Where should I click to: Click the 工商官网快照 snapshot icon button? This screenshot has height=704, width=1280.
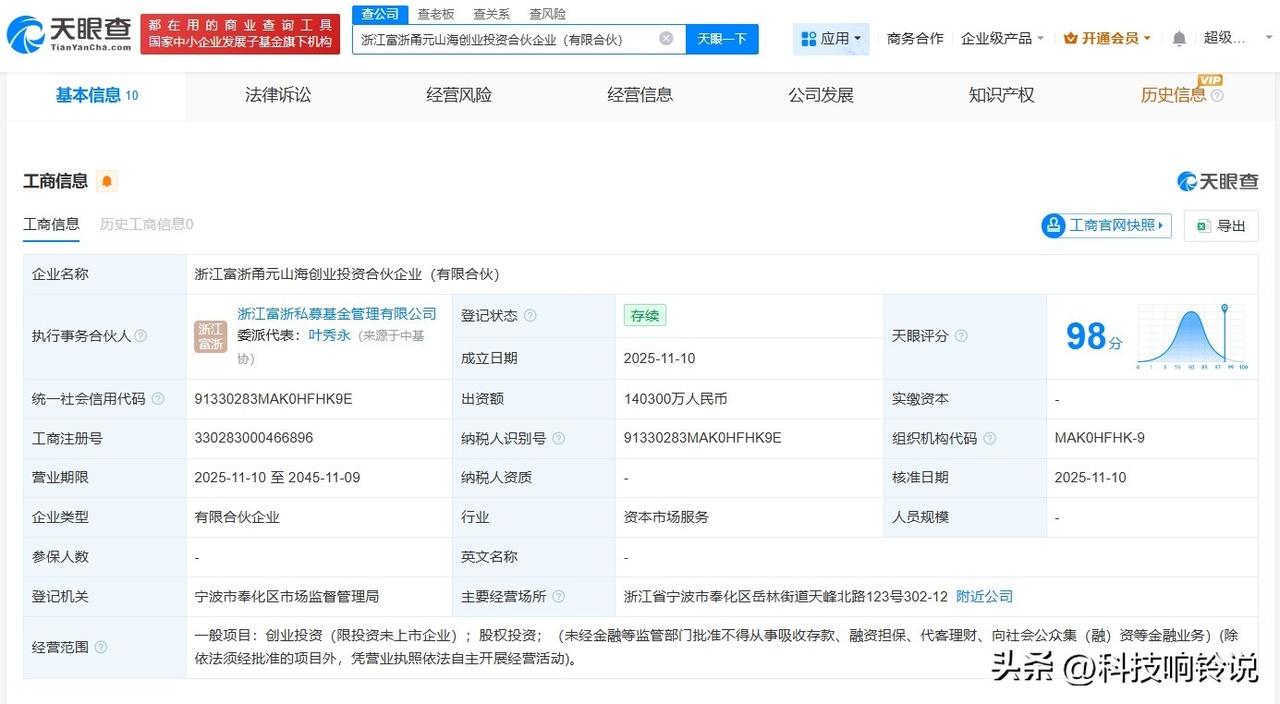tap(1053, 226)
